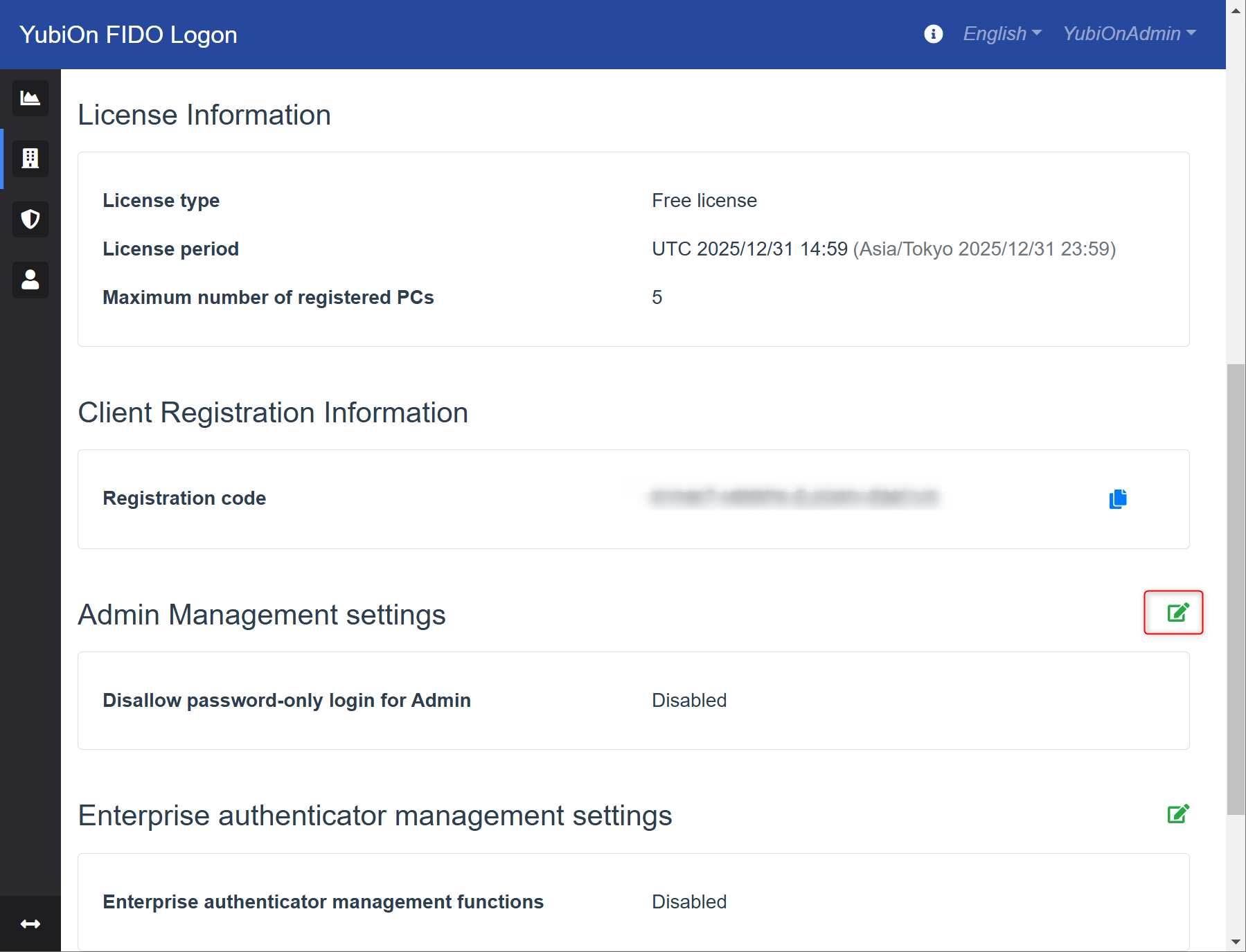Click the 'Registration code' label
The height and width of the screenshot is (952, 1246).
184,498
